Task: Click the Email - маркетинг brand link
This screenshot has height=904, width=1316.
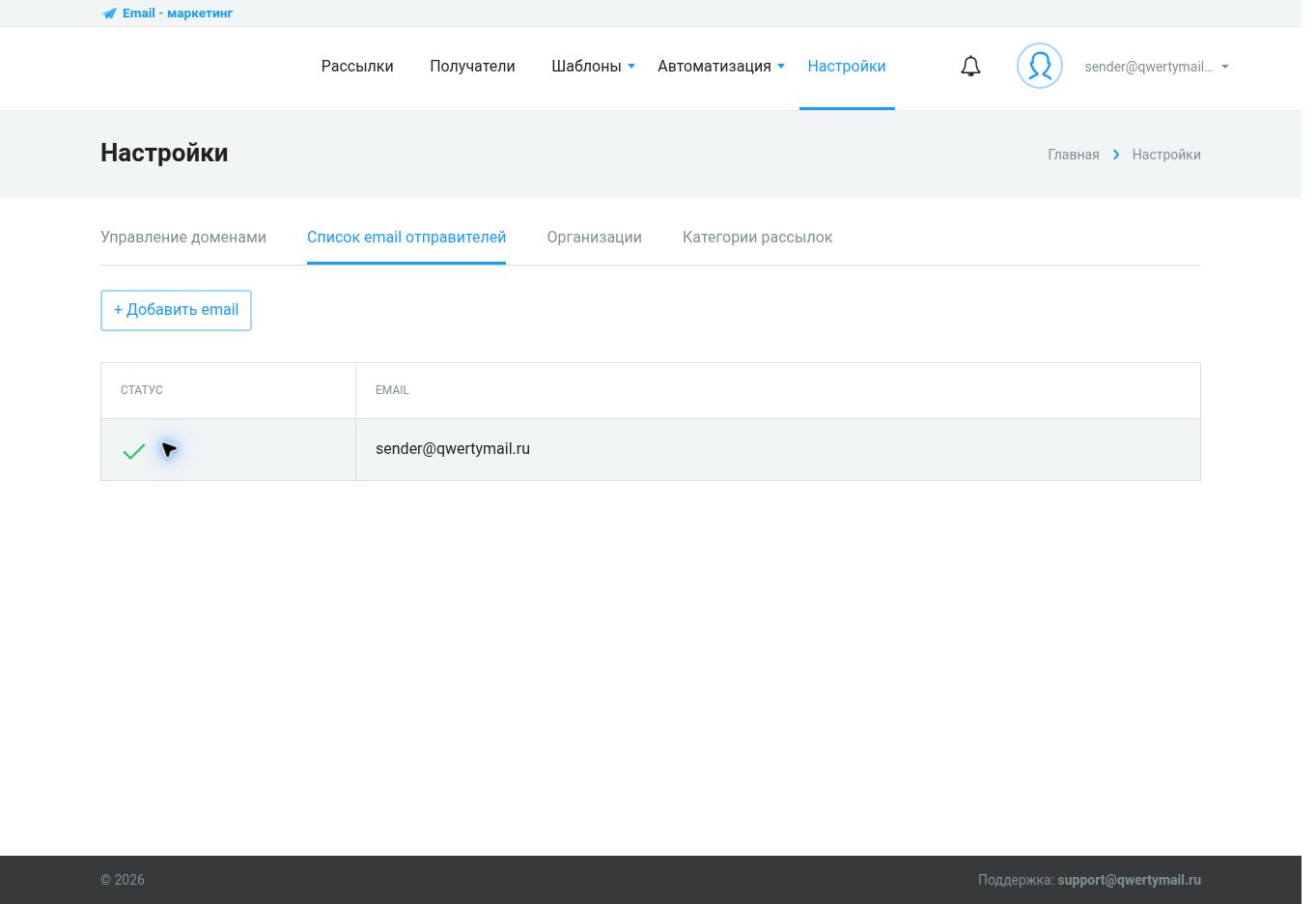Action: [x=178, y=14]
